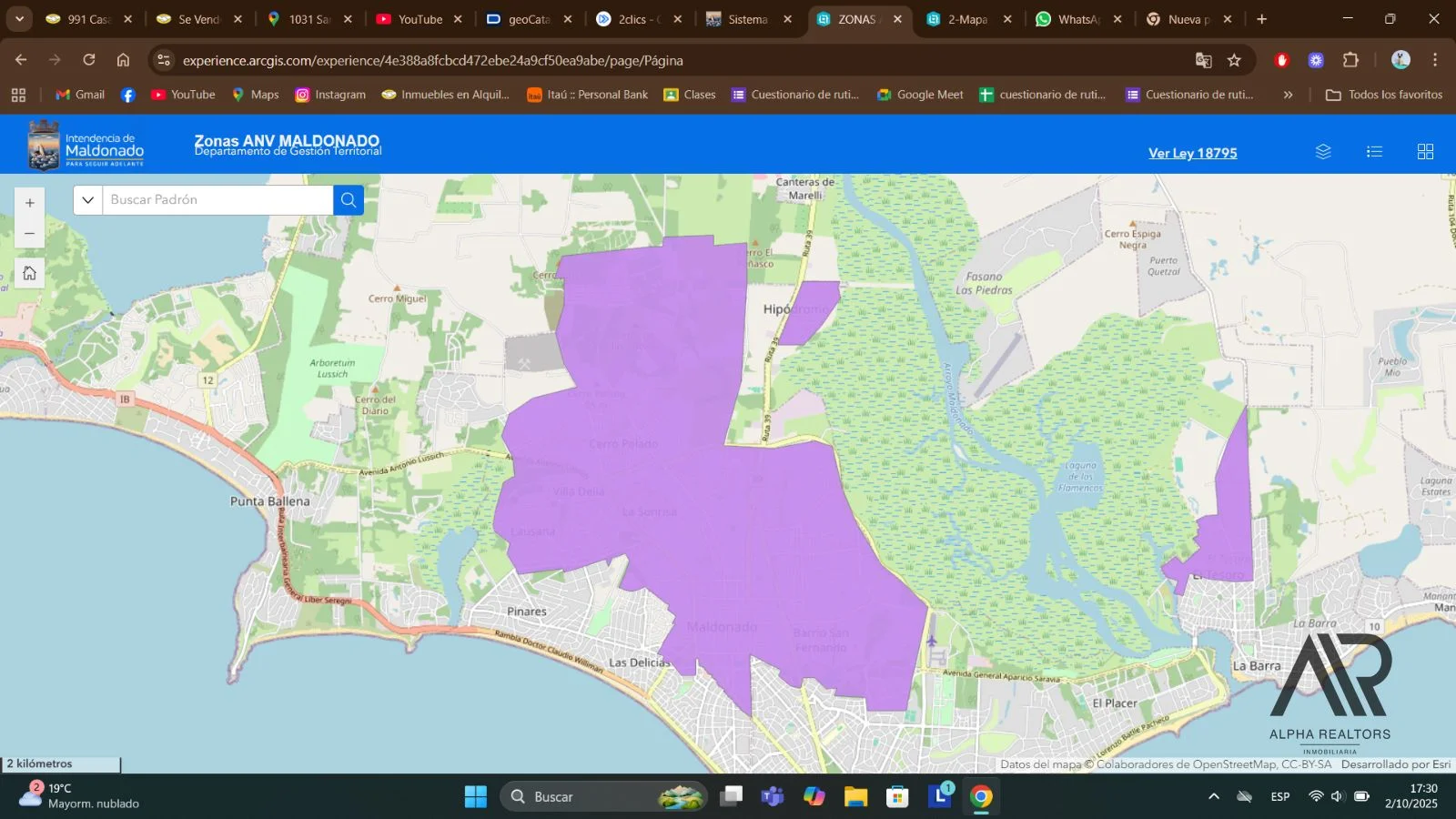This screenshot has height=819, width=1456.
Task: Open the map layers panel icon
Action: point(1323,152)
